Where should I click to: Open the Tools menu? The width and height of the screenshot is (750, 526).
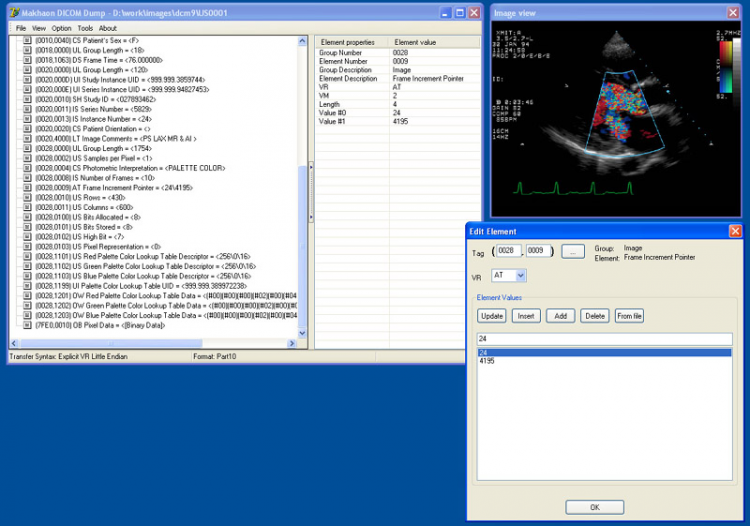point(85,28)
